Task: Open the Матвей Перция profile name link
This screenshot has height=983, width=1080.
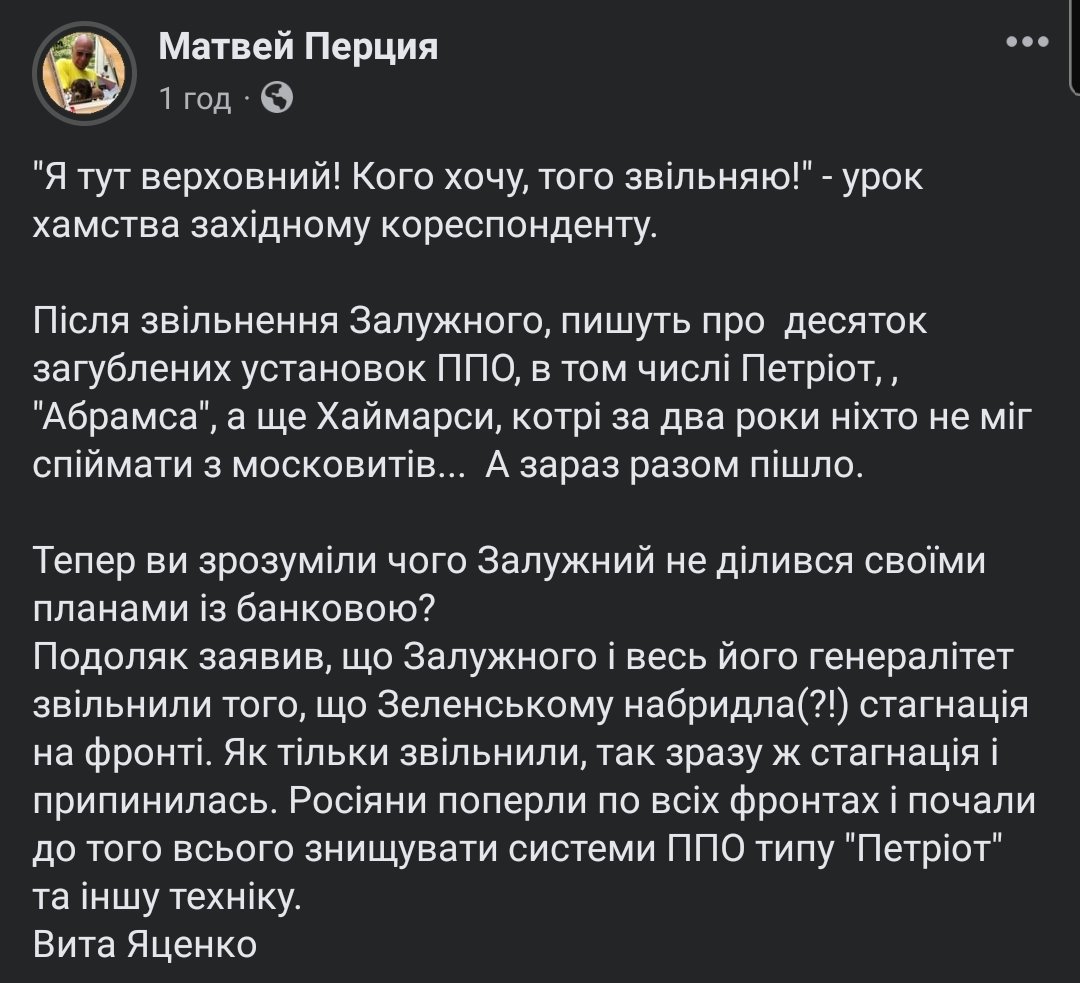Action: 298,46
